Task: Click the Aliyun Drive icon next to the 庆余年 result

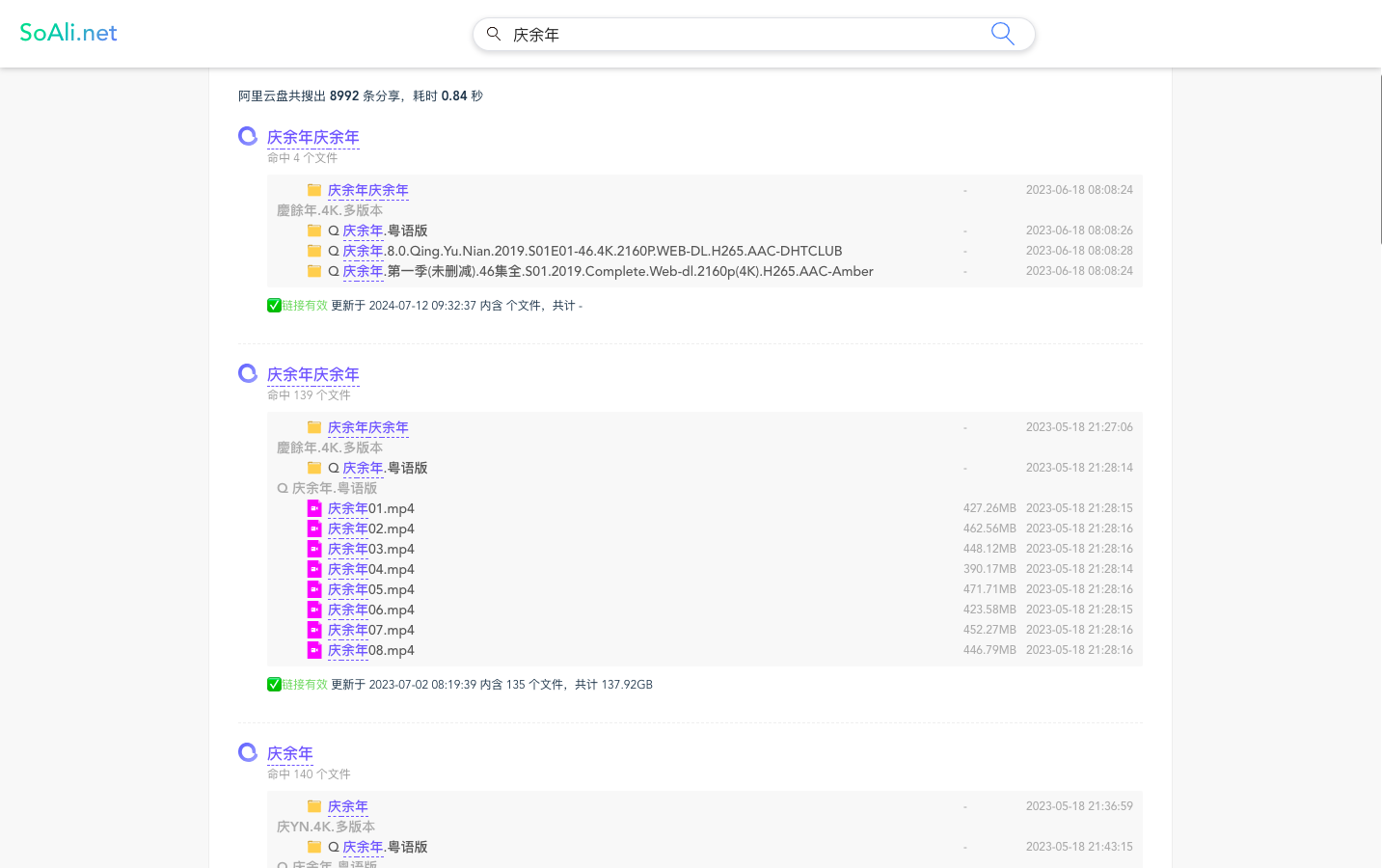Action: point(247,751)
